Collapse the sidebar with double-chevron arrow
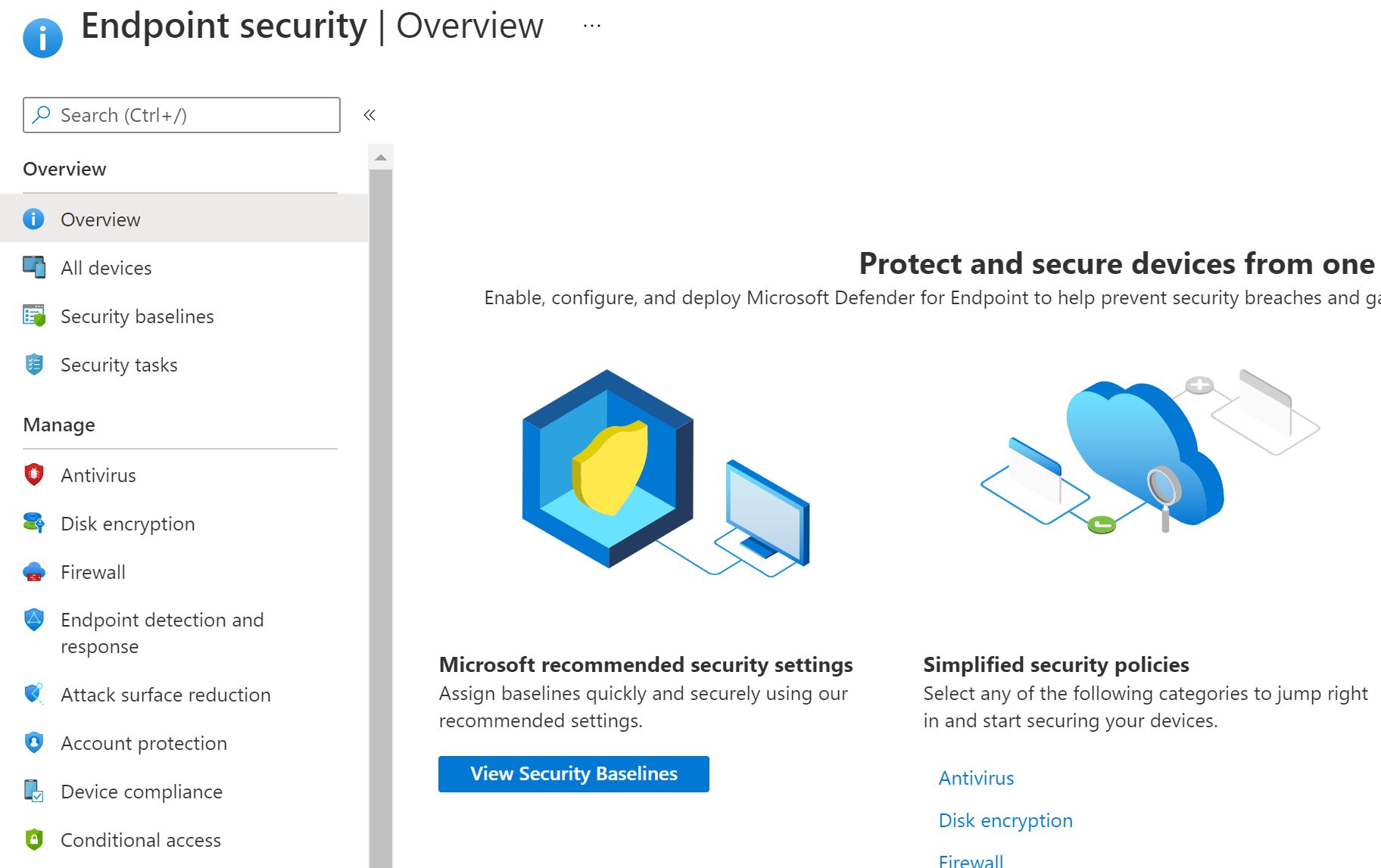Screen dimensions: 1381x868 coord(369,115)
